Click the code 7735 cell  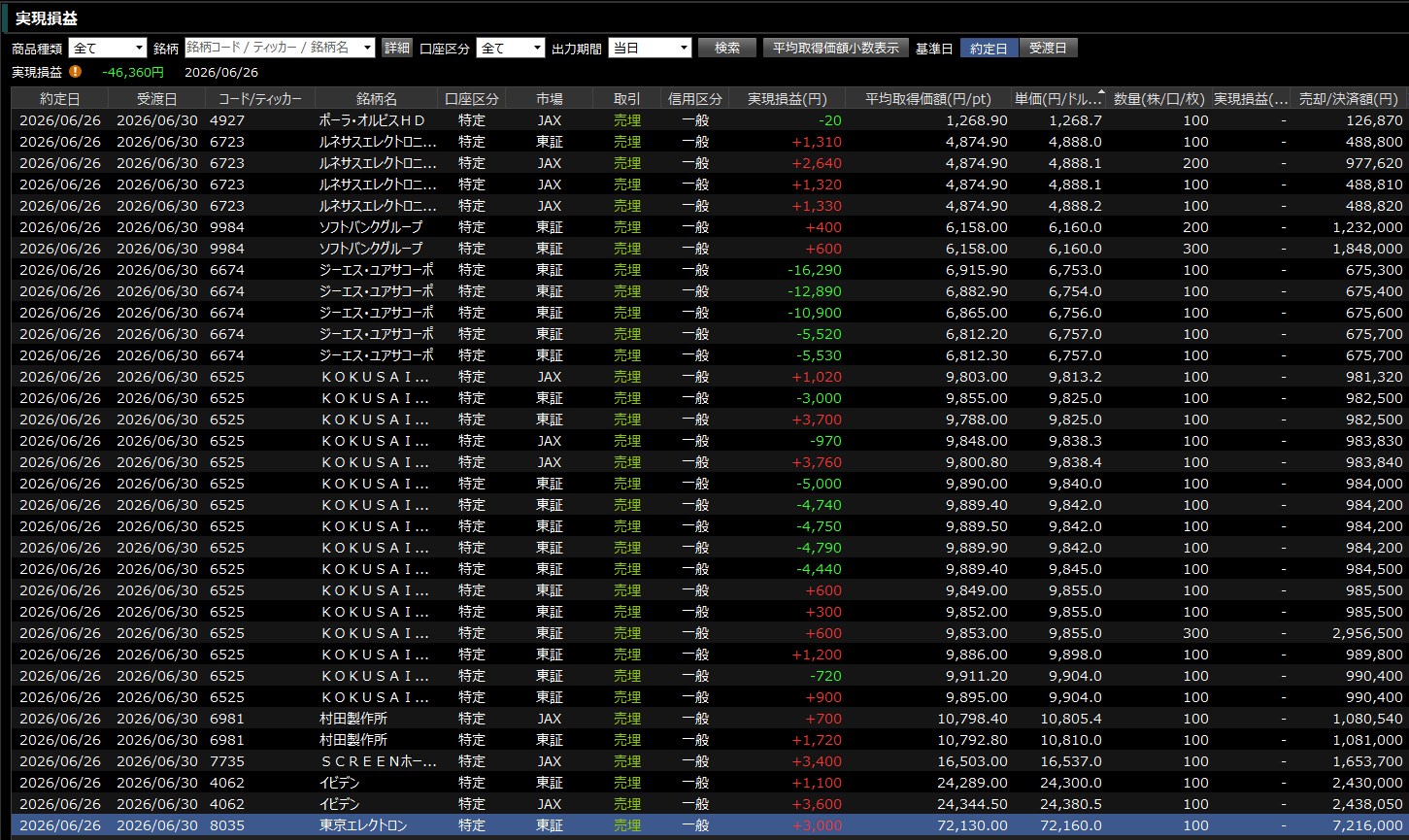[227, 761]
